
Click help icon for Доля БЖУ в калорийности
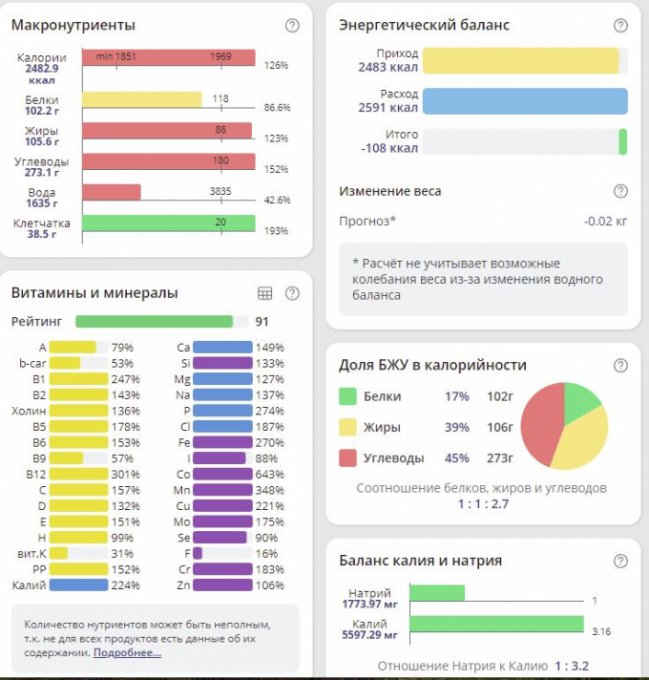click(x=620, y=365)
